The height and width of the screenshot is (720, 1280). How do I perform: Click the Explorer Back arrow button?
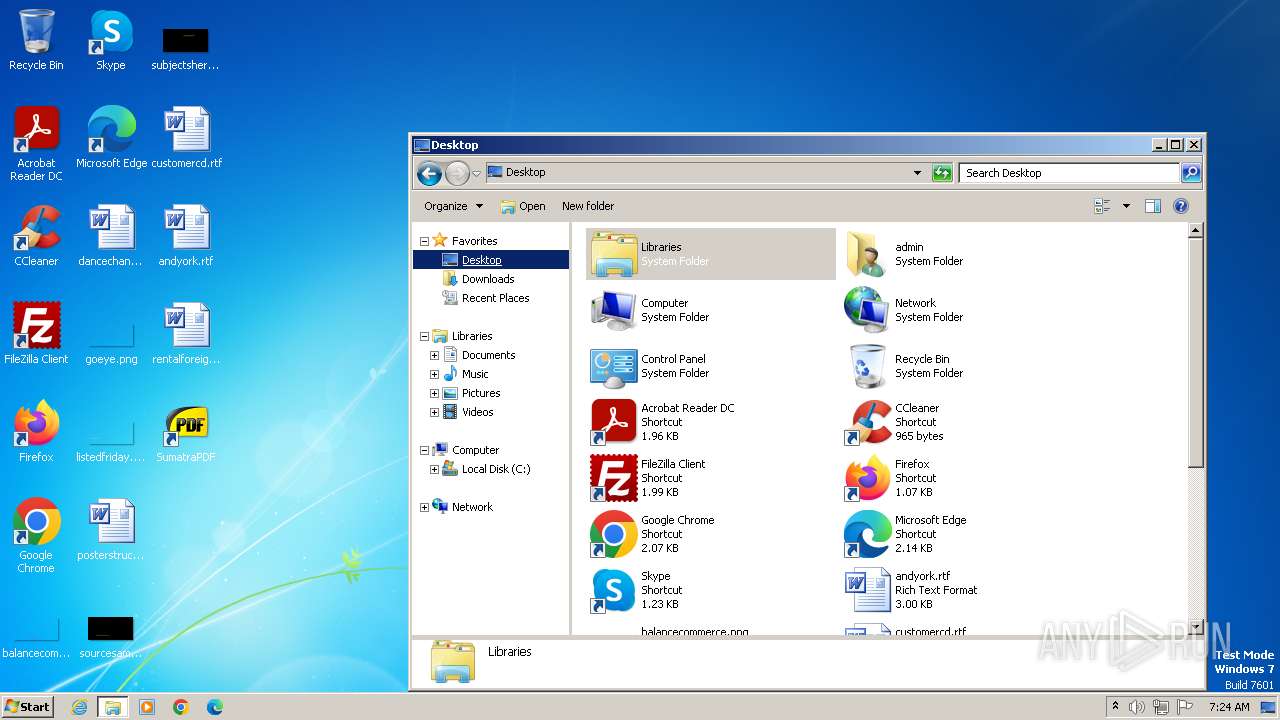(429, 173)
